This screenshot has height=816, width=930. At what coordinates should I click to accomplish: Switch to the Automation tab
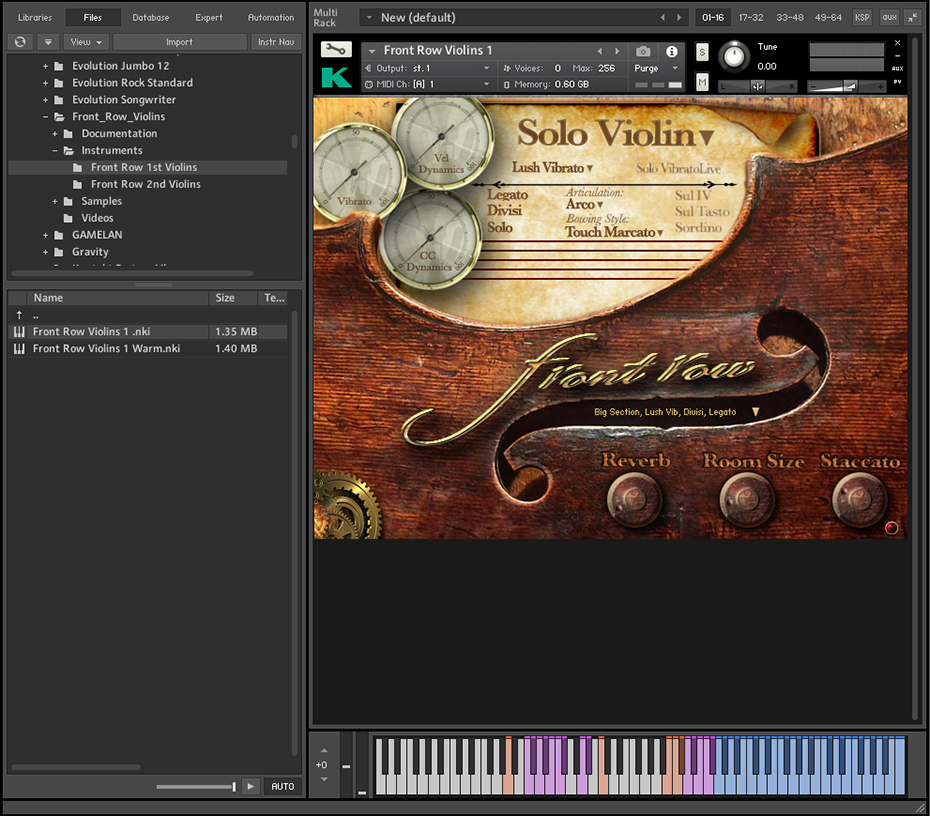(x=271, y=18)
